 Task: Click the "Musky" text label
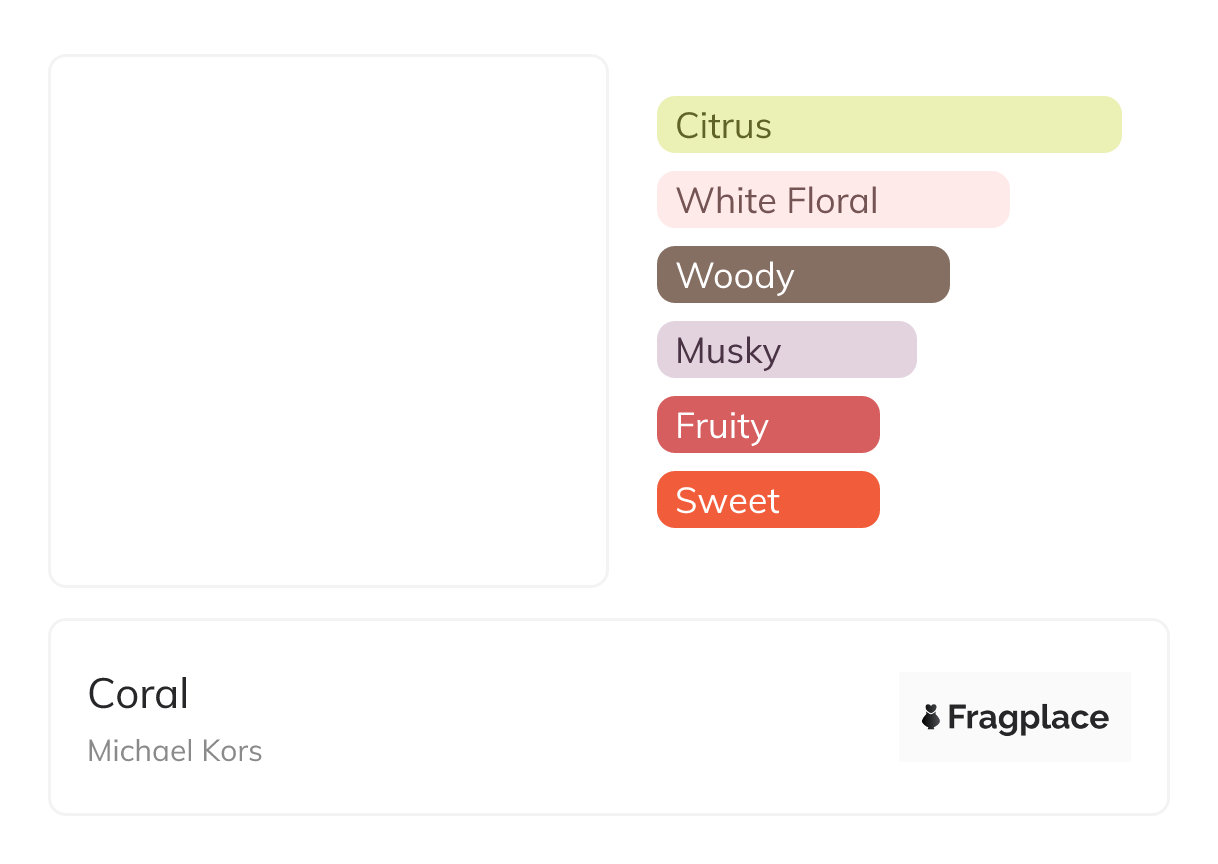(728, 351)
